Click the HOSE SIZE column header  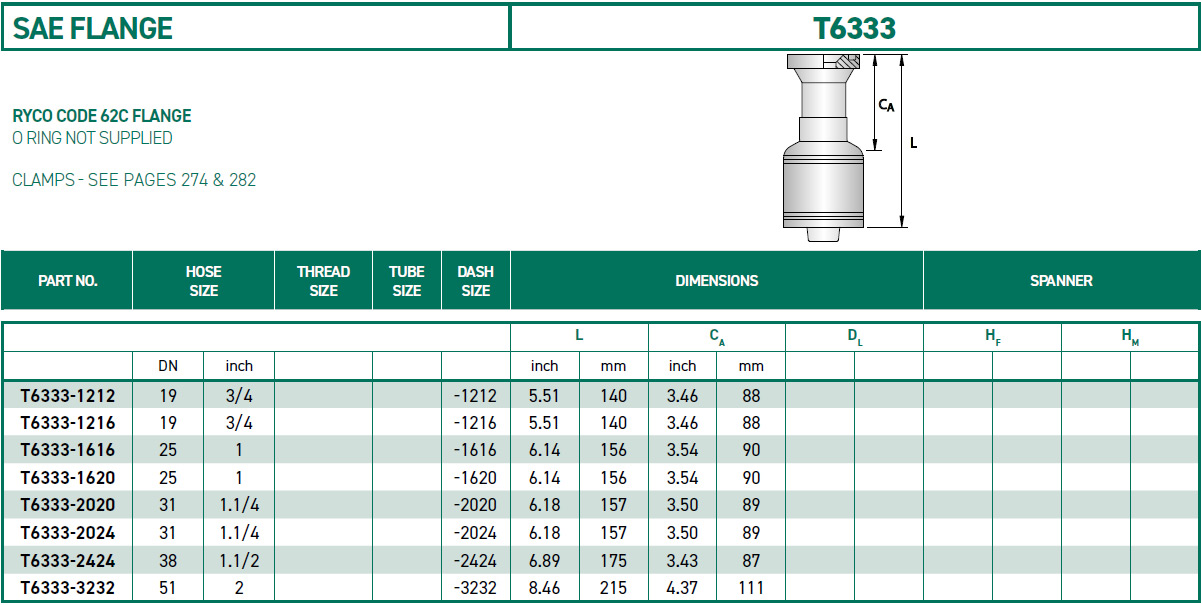click(203, 281)
